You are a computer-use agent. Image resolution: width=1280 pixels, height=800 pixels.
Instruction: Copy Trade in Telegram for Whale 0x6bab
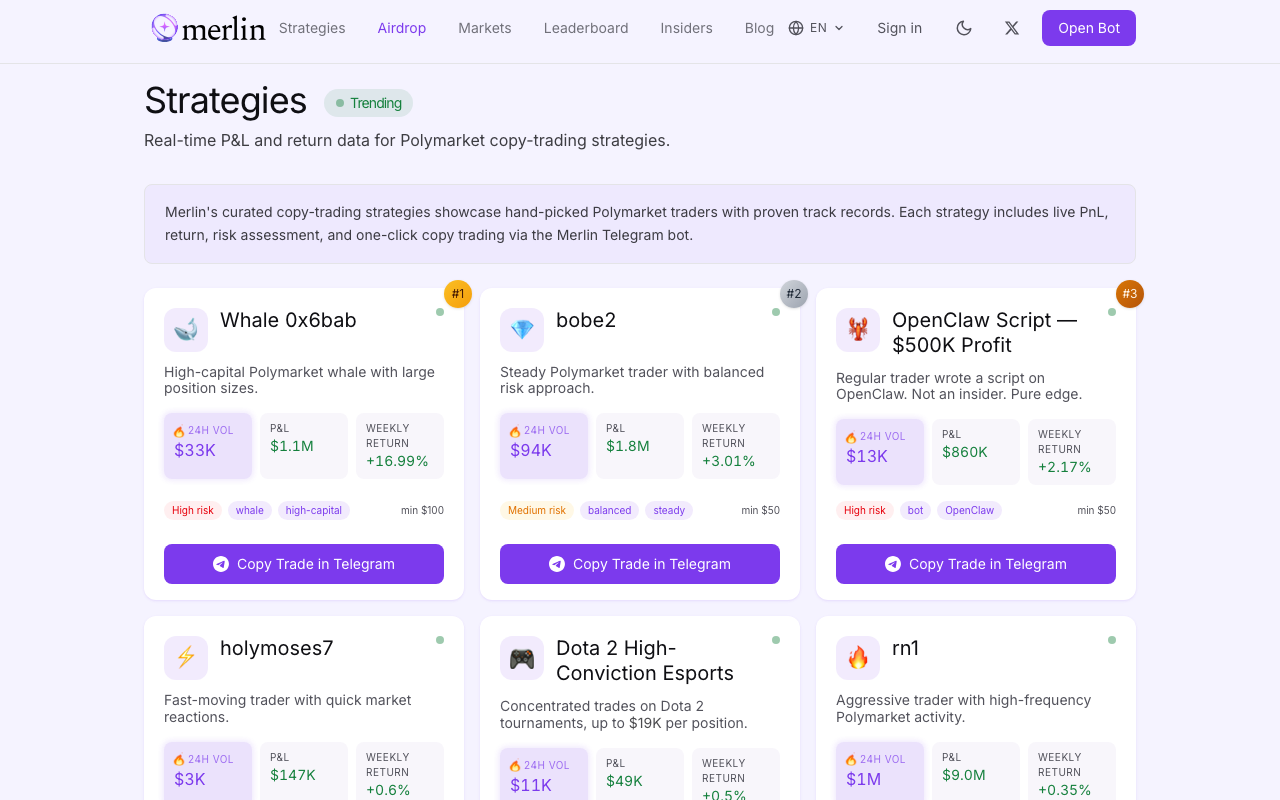coord(304,564)
